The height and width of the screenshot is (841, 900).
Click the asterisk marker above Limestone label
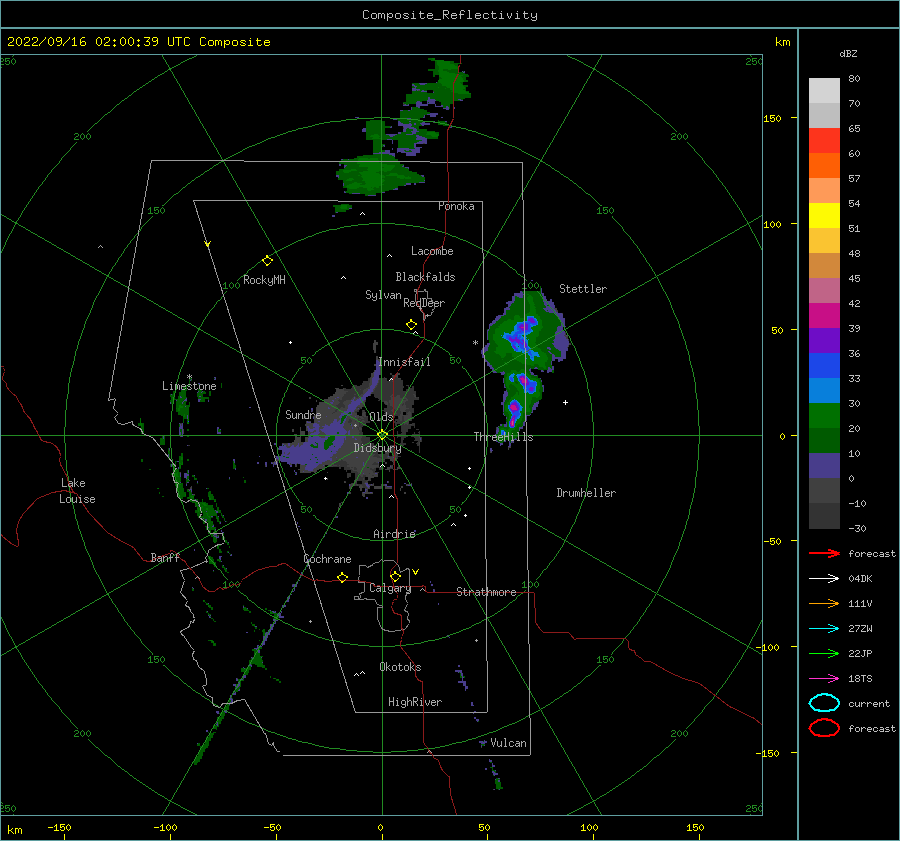click(x=189, y=377)
